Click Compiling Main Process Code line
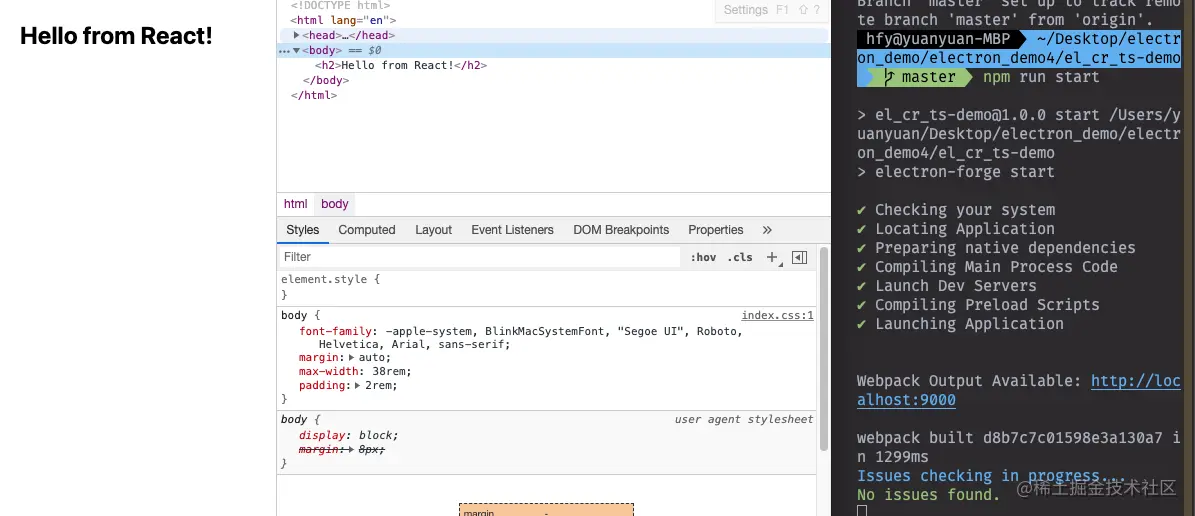This screenshot has height=516, width=1195. coord(987,267)
